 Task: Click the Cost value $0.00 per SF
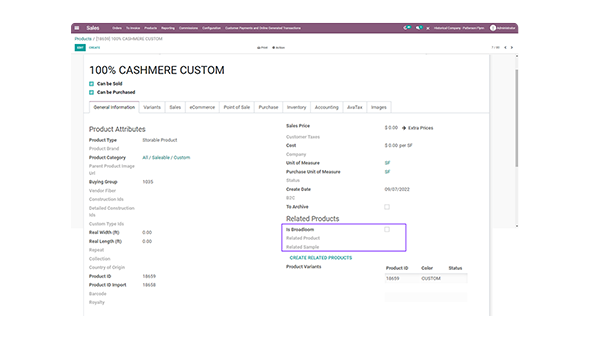pyautogui.click(x=398, y=146)
